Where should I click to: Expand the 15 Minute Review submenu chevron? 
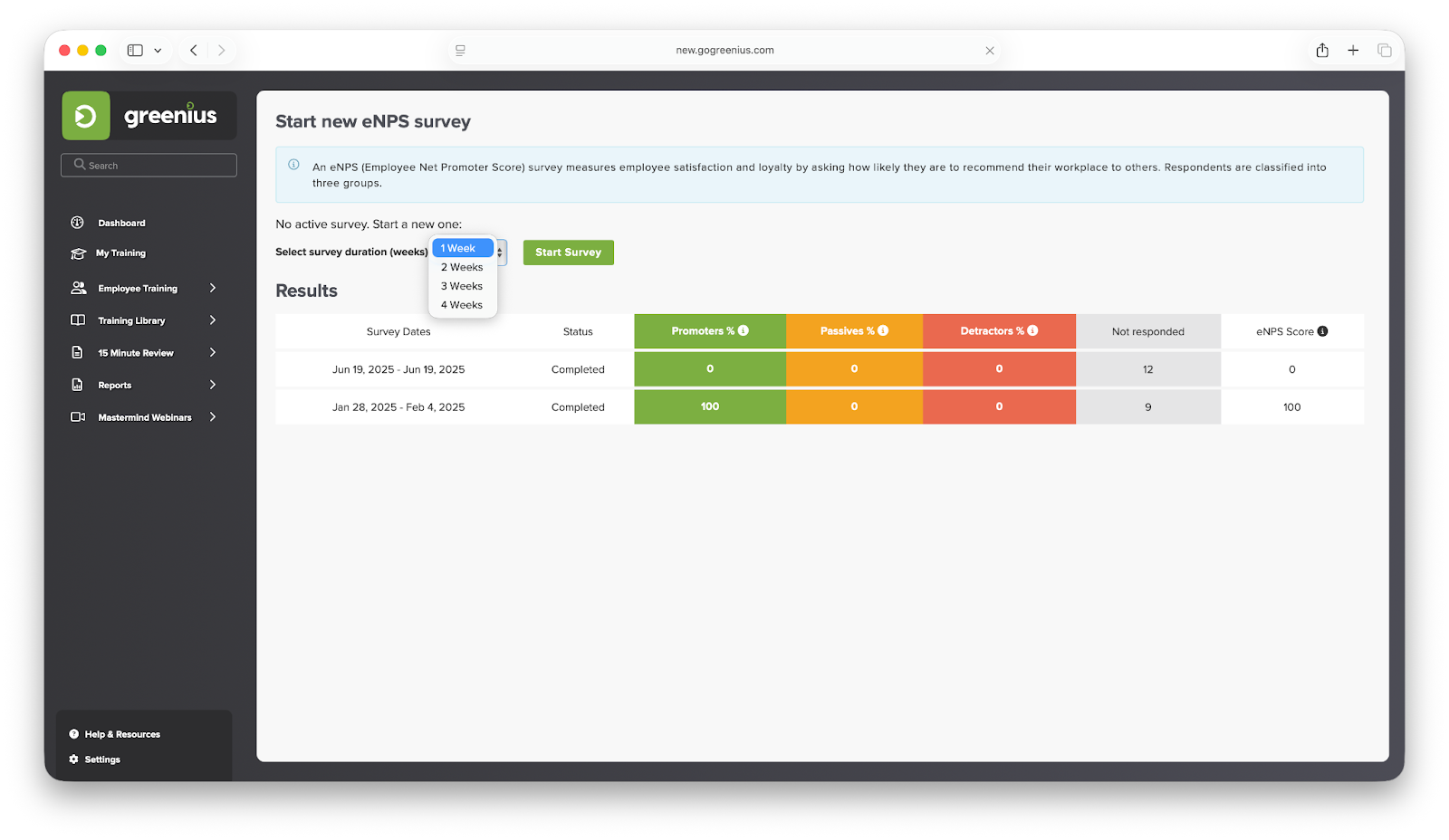pos(213,353)
